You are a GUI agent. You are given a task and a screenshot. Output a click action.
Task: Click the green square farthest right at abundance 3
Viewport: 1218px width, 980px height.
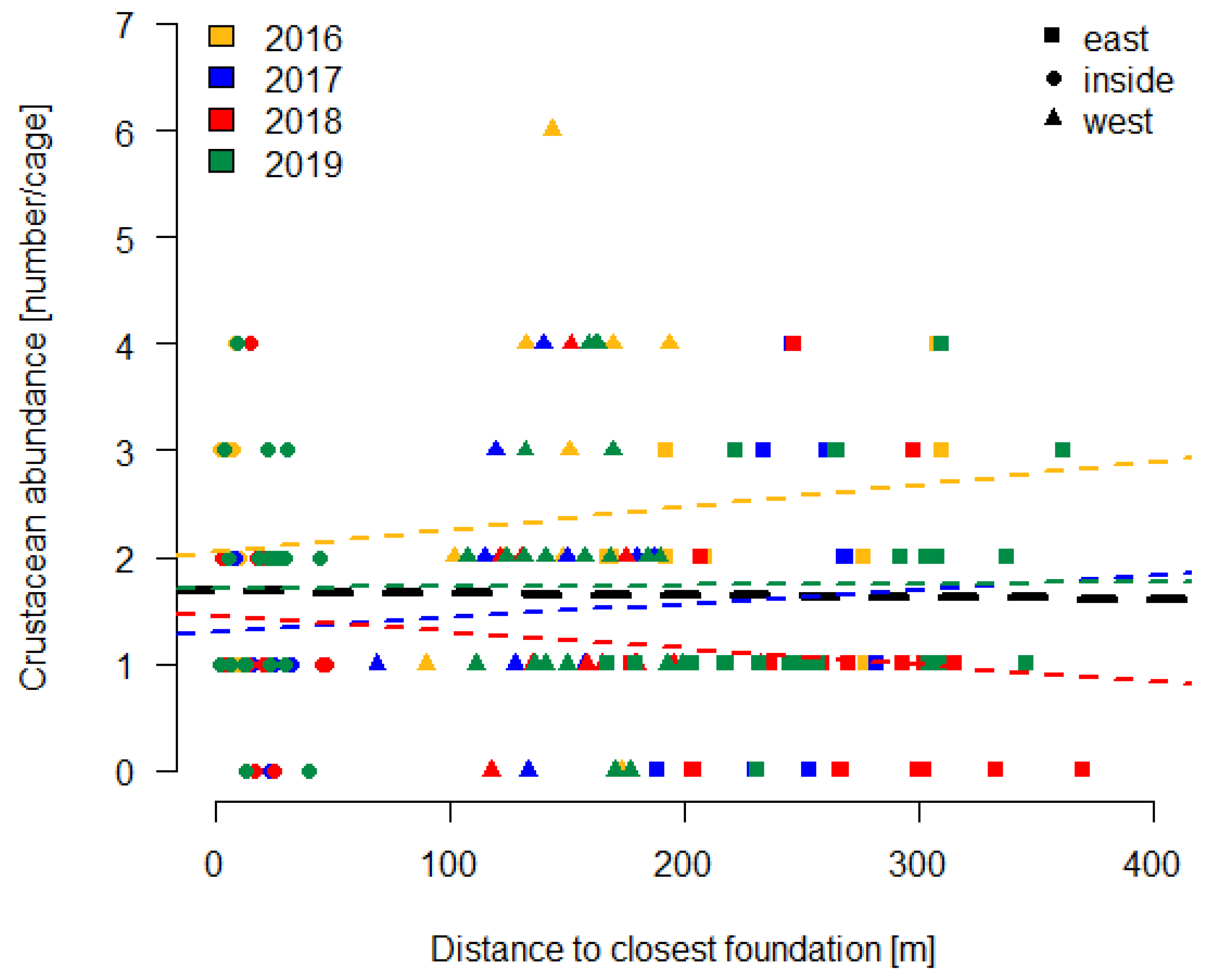tap(1062, 450)
